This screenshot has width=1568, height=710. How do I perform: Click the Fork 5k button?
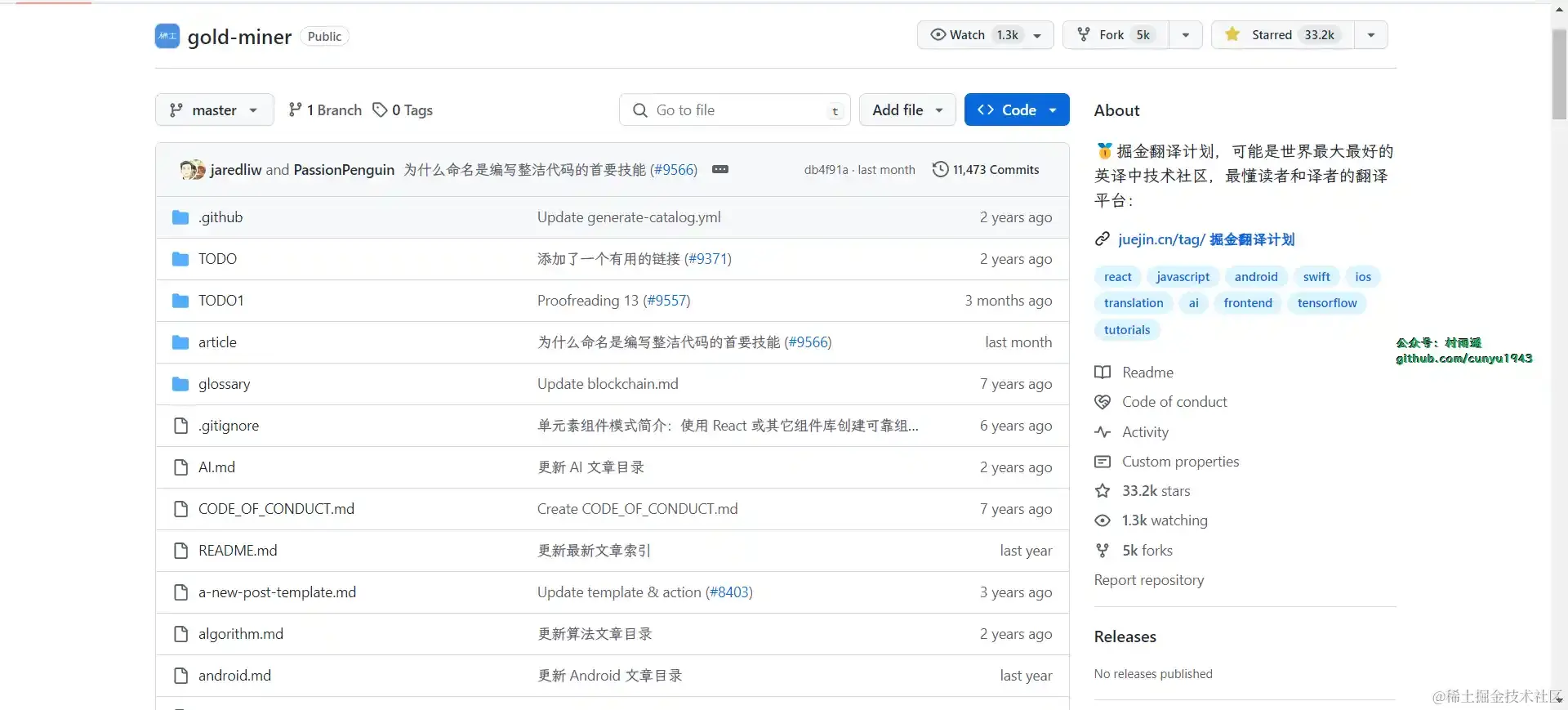point(1116,34)
